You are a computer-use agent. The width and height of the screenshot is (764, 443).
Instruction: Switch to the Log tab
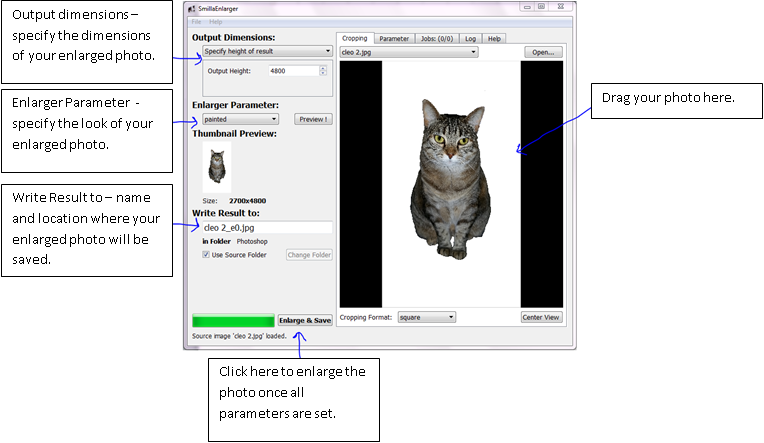pyautogui.click(x=470, y=39)
